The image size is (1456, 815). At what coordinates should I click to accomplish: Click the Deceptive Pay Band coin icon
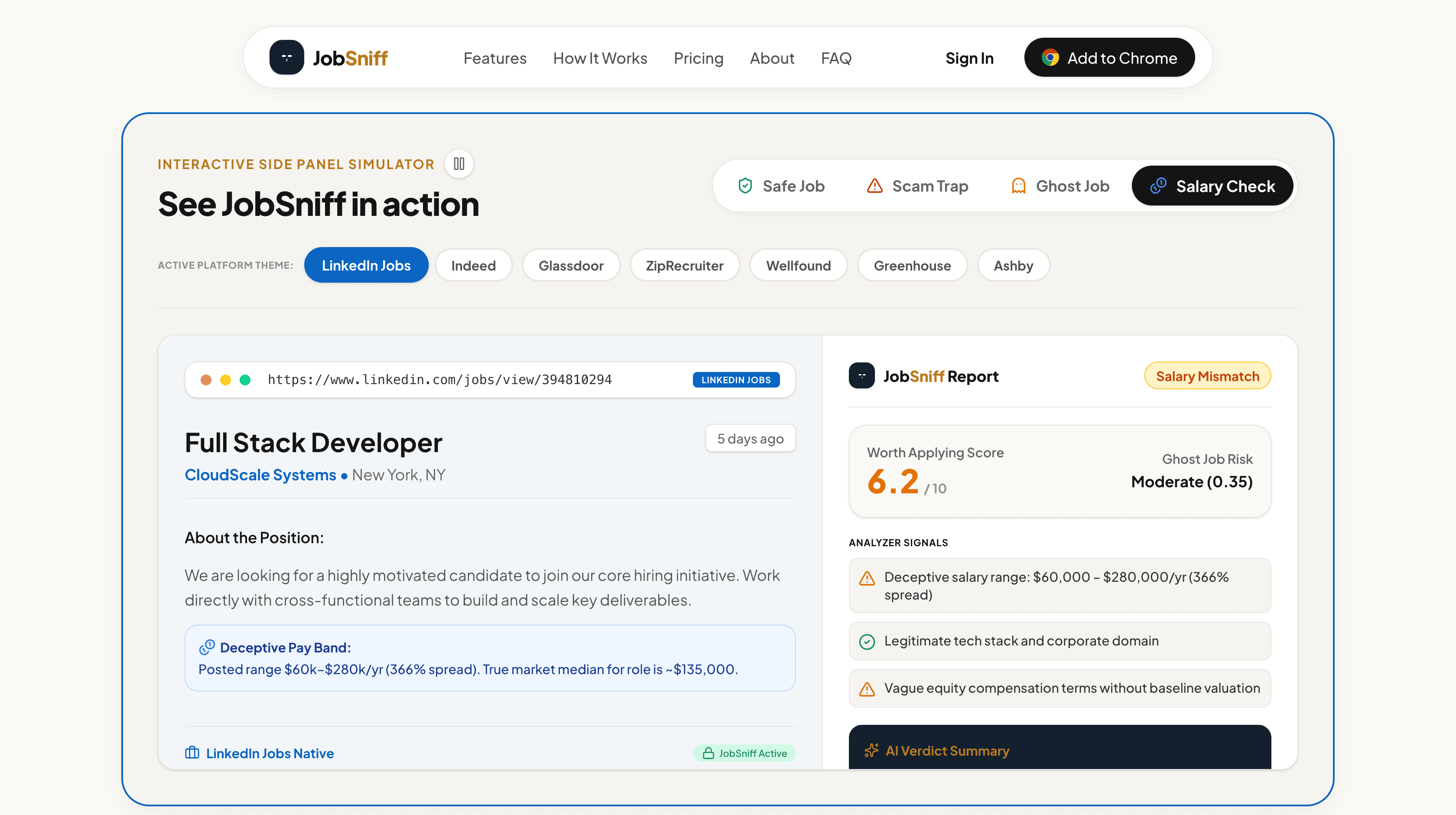[x=207, y=647]
